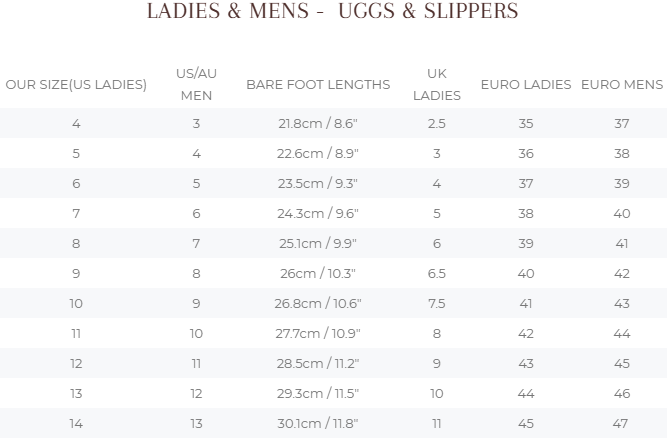Select the 26cm / 10.3" foot length cell

(318, 274)
